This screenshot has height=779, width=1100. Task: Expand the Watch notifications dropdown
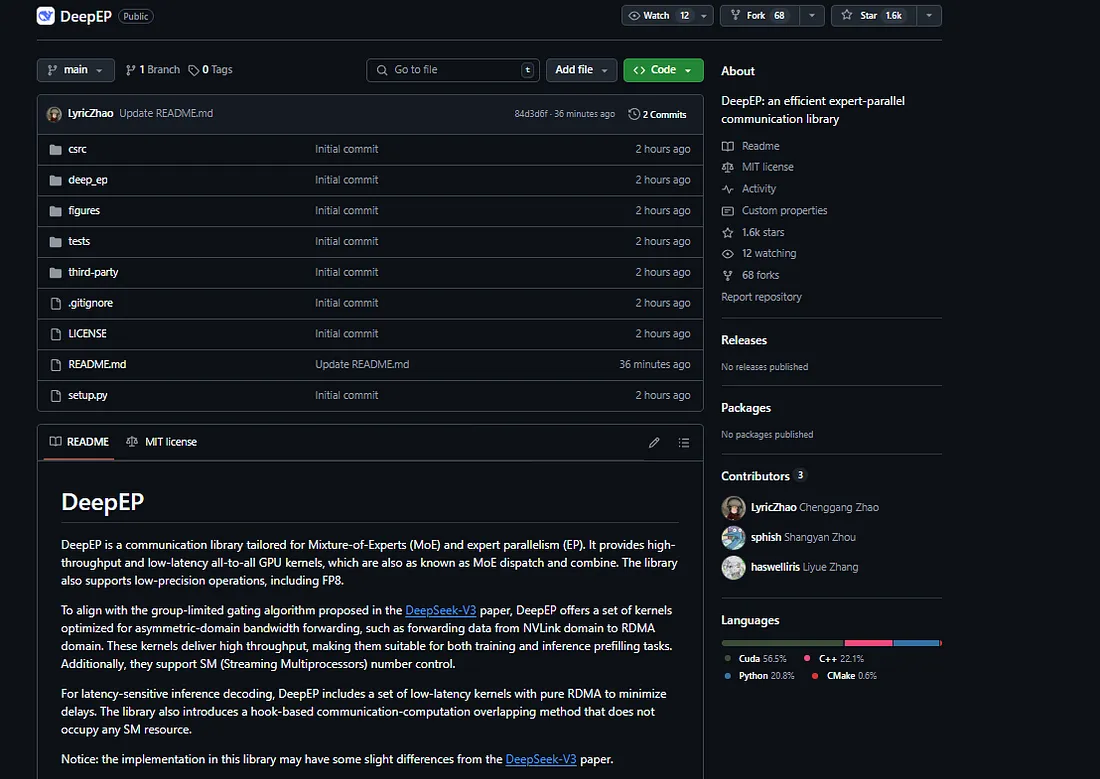coord(704,16)
